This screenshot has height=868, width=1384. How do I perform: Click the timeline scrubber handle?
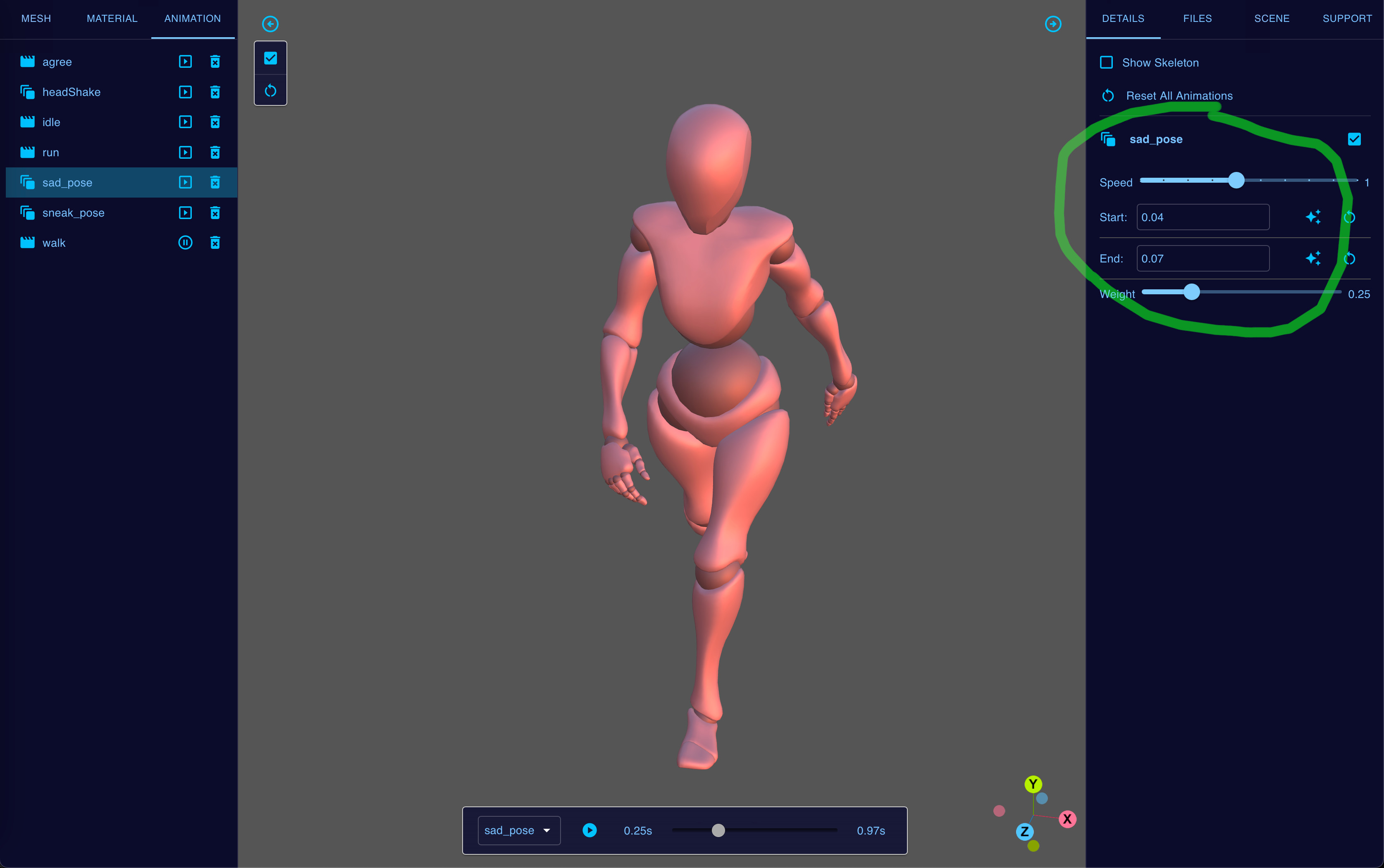[x=718, y=830]
